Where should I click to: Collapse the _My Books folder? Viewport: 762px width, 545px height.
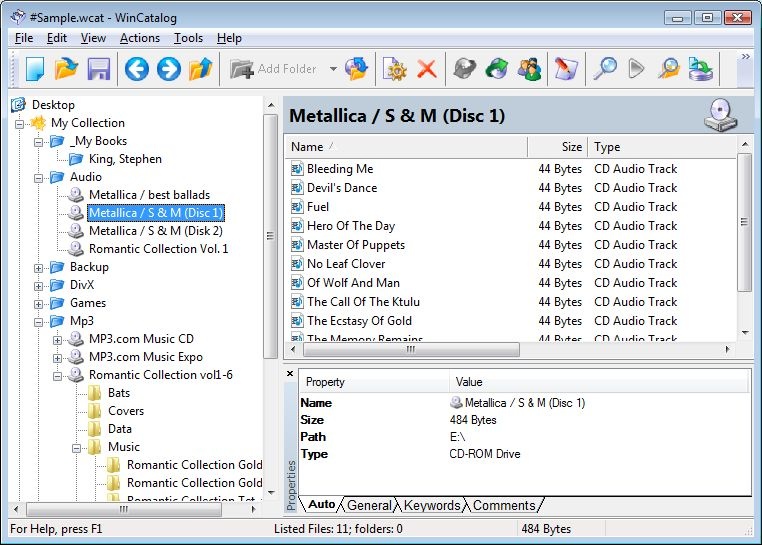tap(38, 142)
